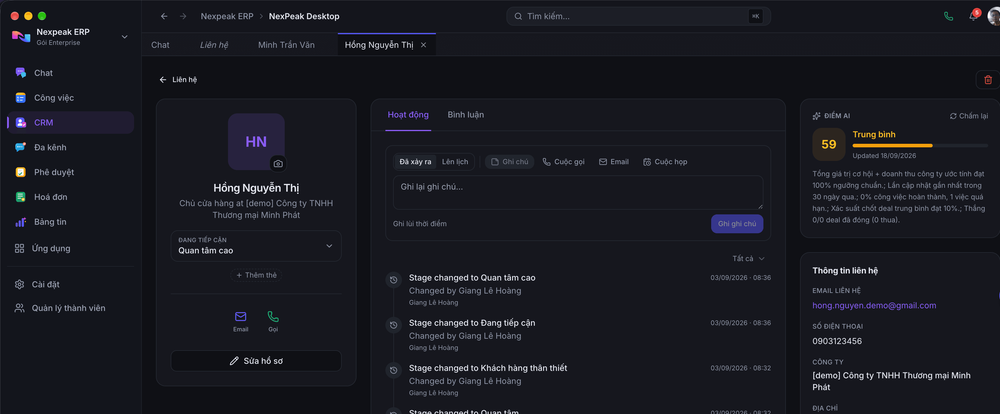Close the Hồng Nguyễn Thị tab
Viewport: 1000px width, 414px height.
[x=423, y=45]
